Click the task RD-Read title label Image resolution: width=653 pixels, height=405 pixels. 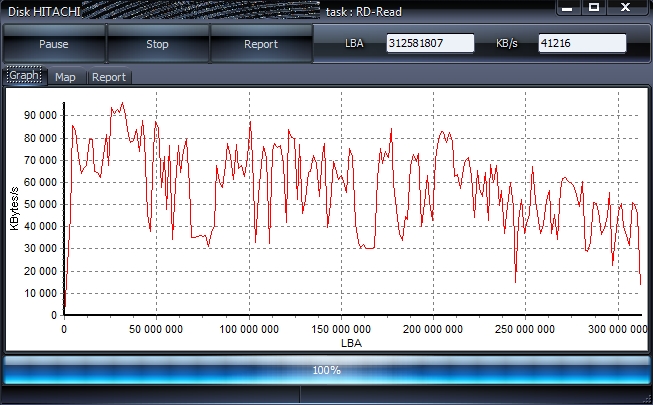point(367,10)
